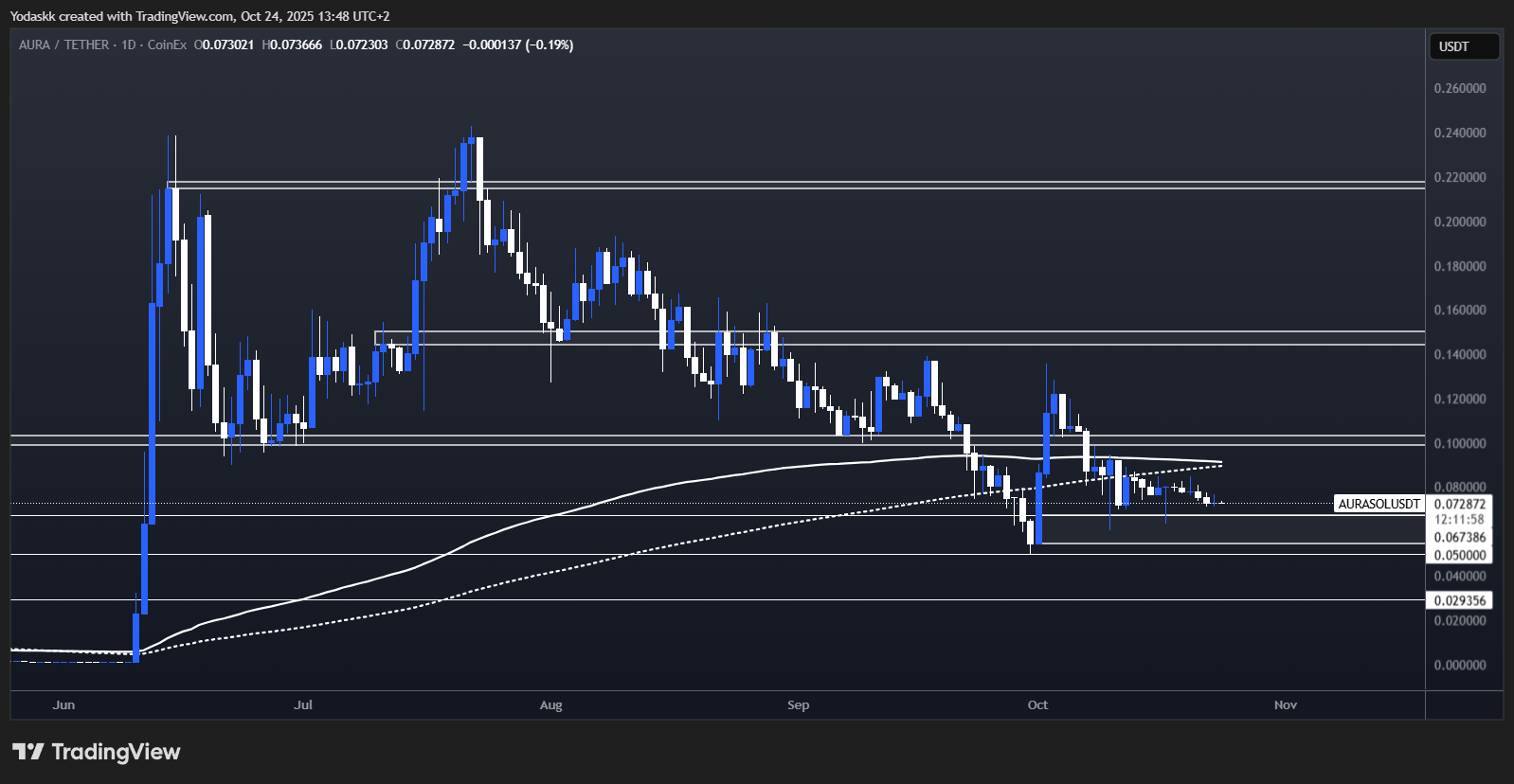Image resolution: width=1514 pixels, height=784 pixels.
Task: Click the Jul label on time axis
Action: 303,704
